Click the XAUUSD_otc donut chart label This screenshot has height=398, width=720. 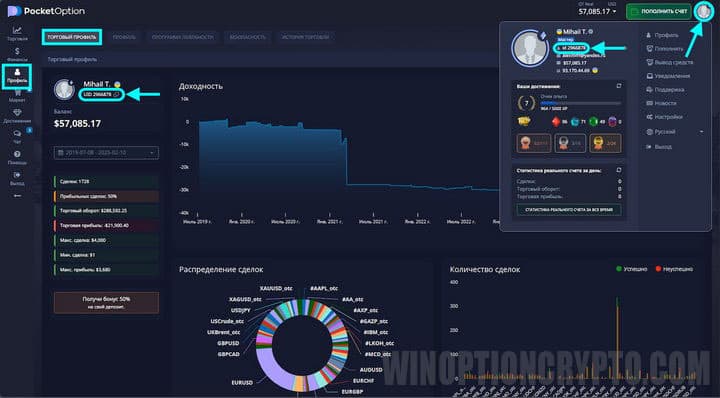(x=276, y=288)
